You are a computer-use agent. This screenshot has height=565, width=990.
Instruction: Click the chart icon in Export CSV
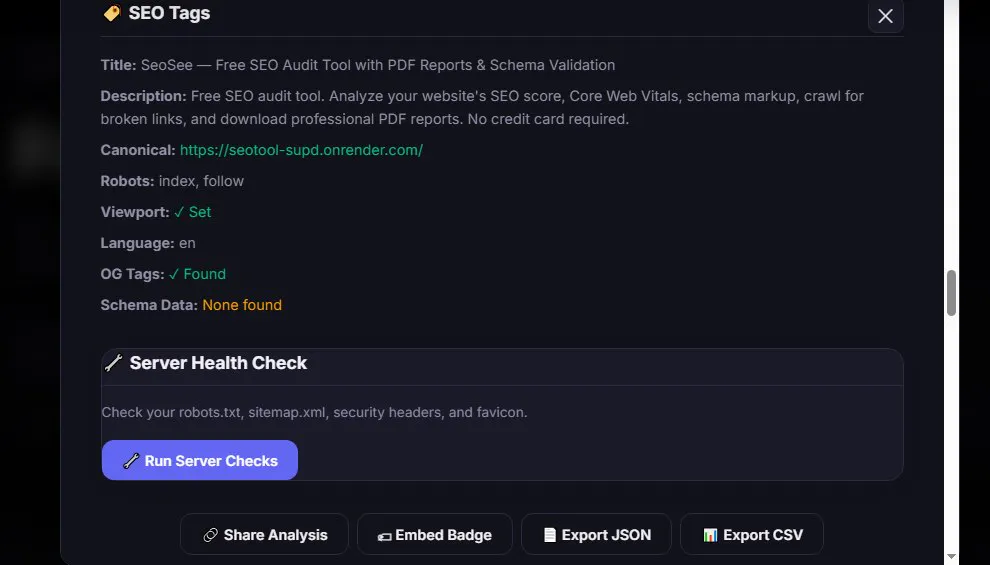(x=710, y=535)
